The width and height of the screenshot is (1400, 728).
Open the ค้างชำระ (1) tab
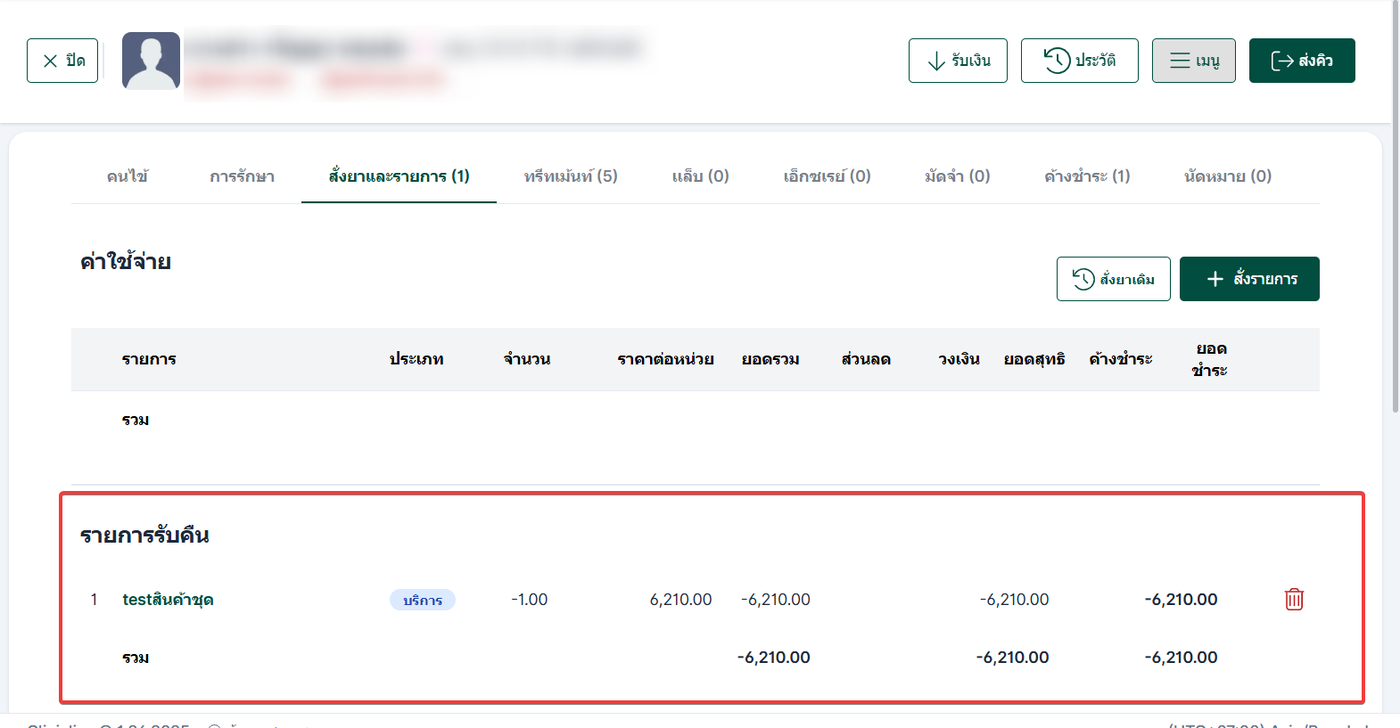(x=1087, y=176)
